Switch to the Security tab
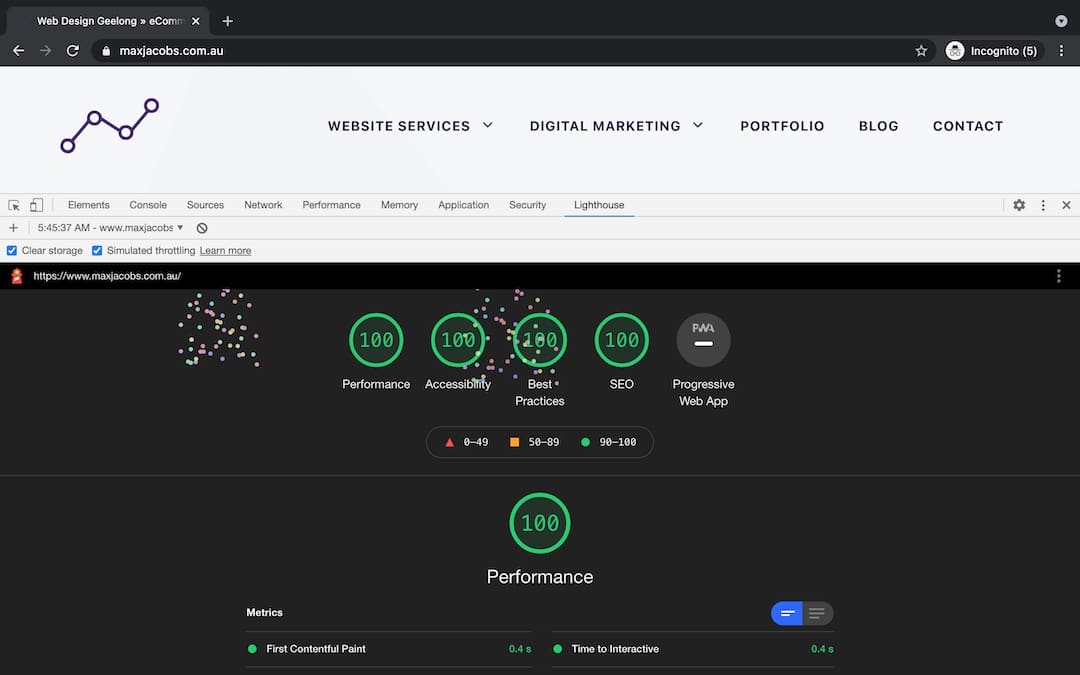 click(528, 205)
